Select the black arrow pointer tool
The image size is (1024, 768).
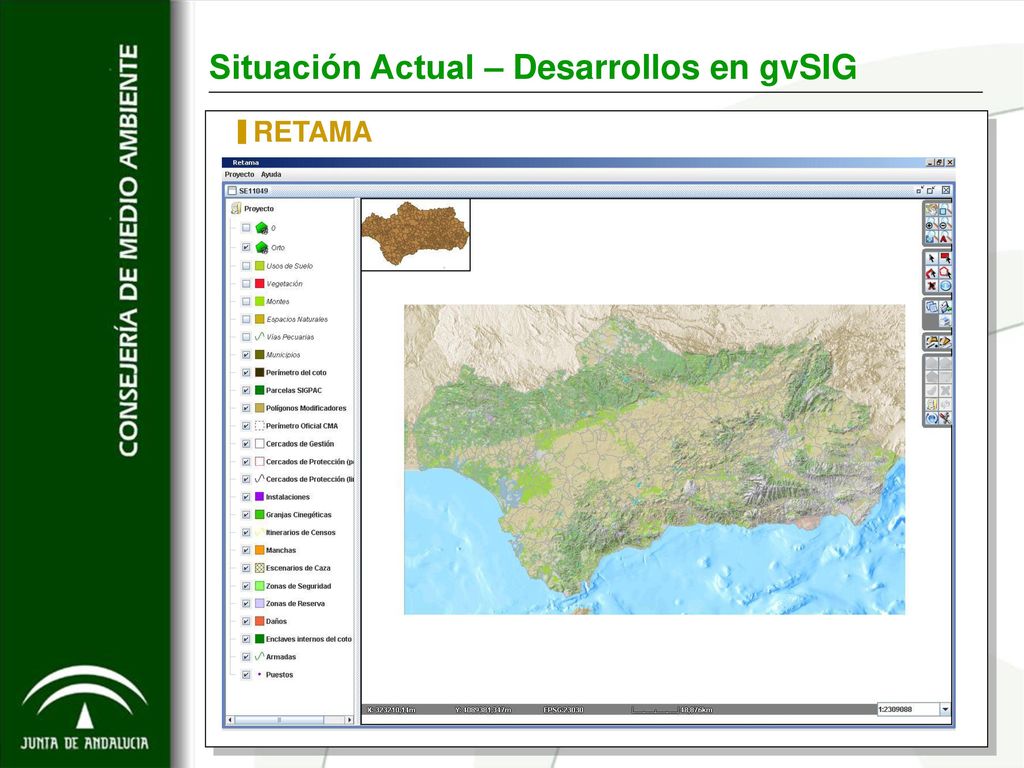(x=931, y=259)
